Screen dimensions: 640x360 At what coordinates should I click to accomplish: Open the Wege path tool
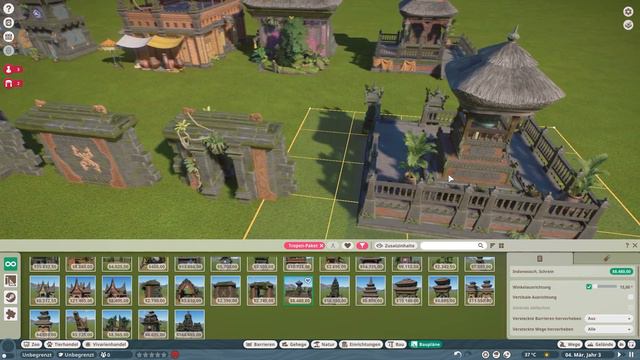pyautogui.click(x=570, y=344)
